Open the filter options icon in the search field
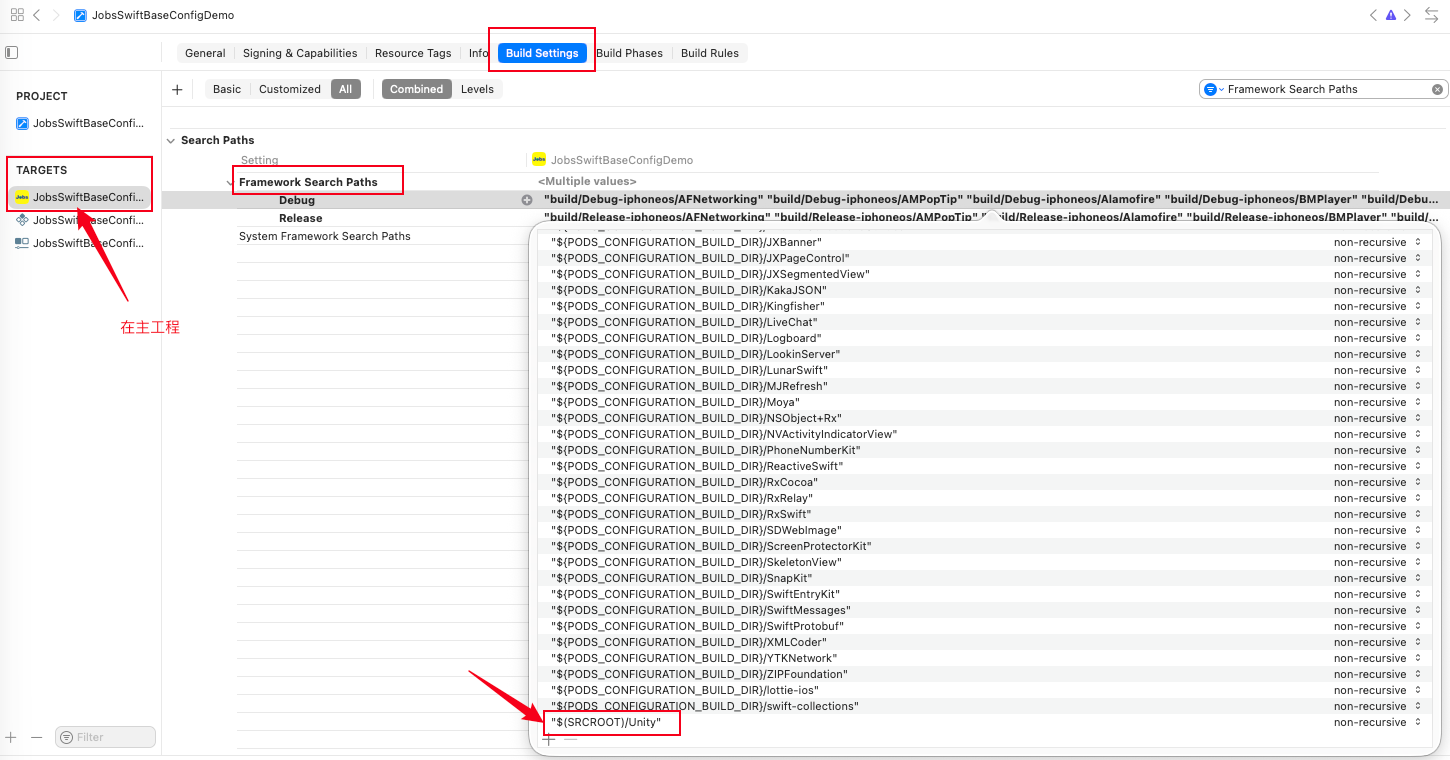 1213,89
